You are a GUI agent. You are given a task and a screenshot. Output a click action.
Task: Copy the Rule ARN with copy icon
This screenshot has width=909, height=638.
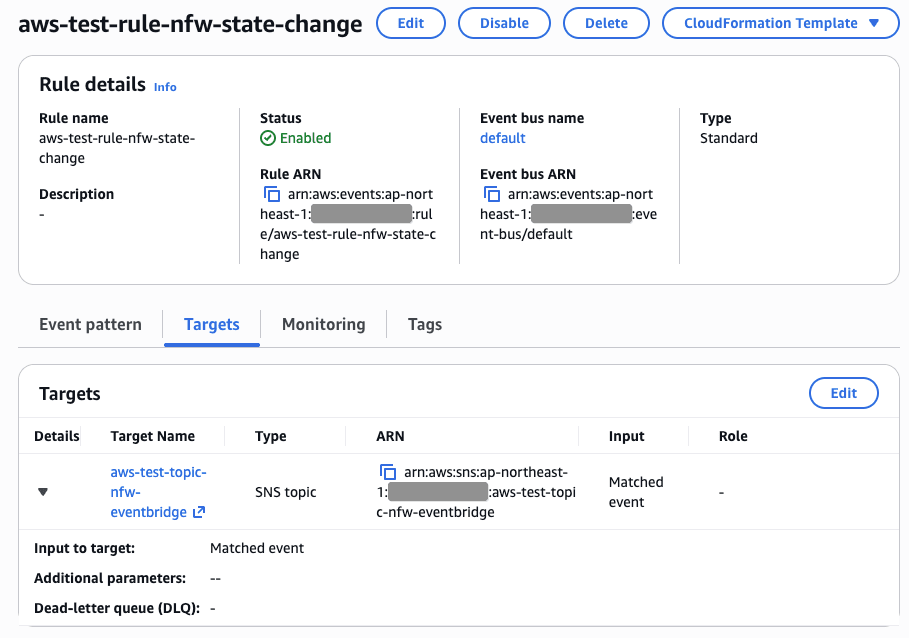point(272,194)
